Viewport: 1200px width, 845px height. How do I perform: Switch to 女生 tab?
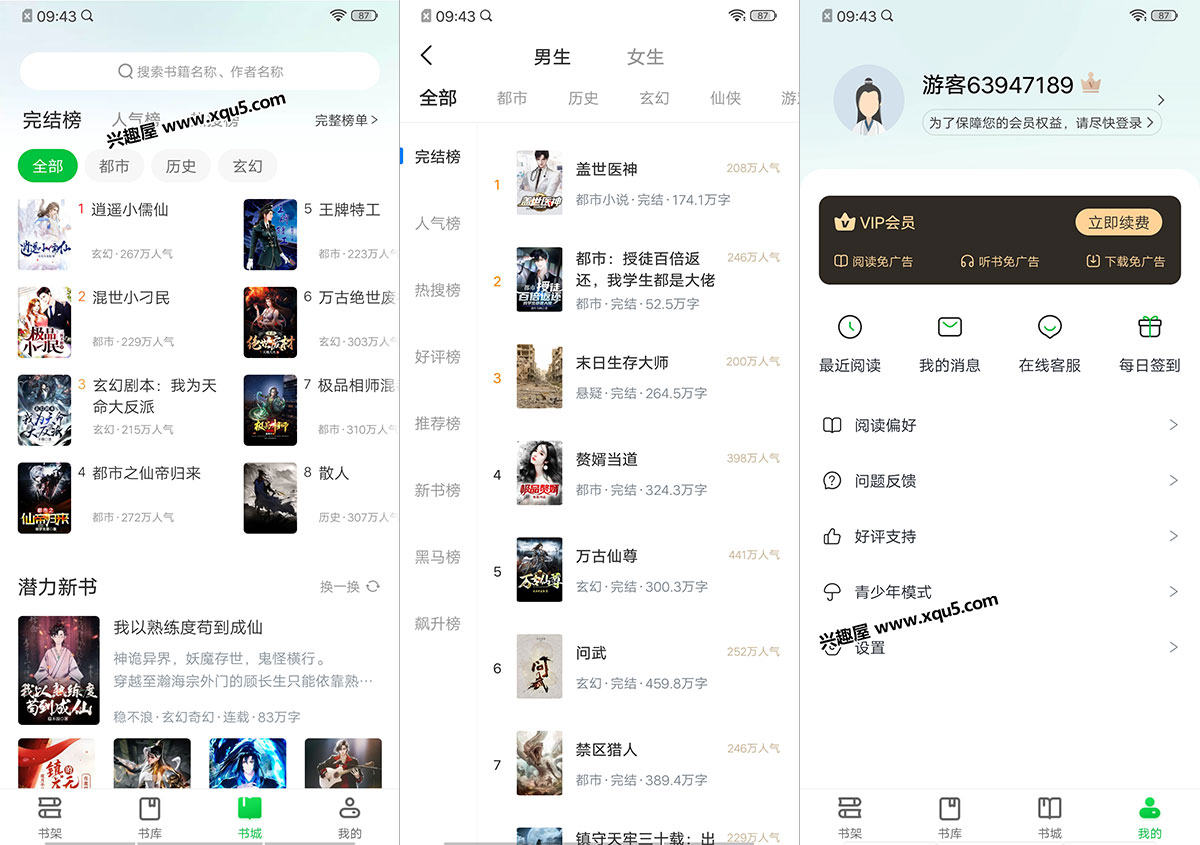pyautogui.click(x=645, y=57)
